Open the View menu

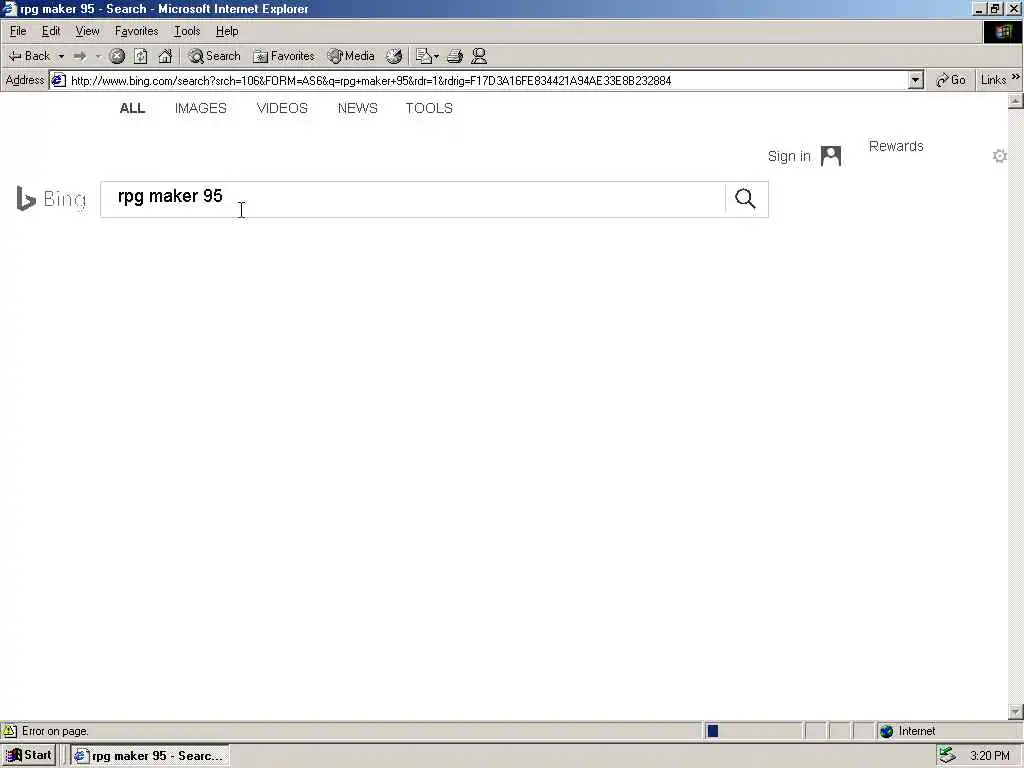coord(88,31)
